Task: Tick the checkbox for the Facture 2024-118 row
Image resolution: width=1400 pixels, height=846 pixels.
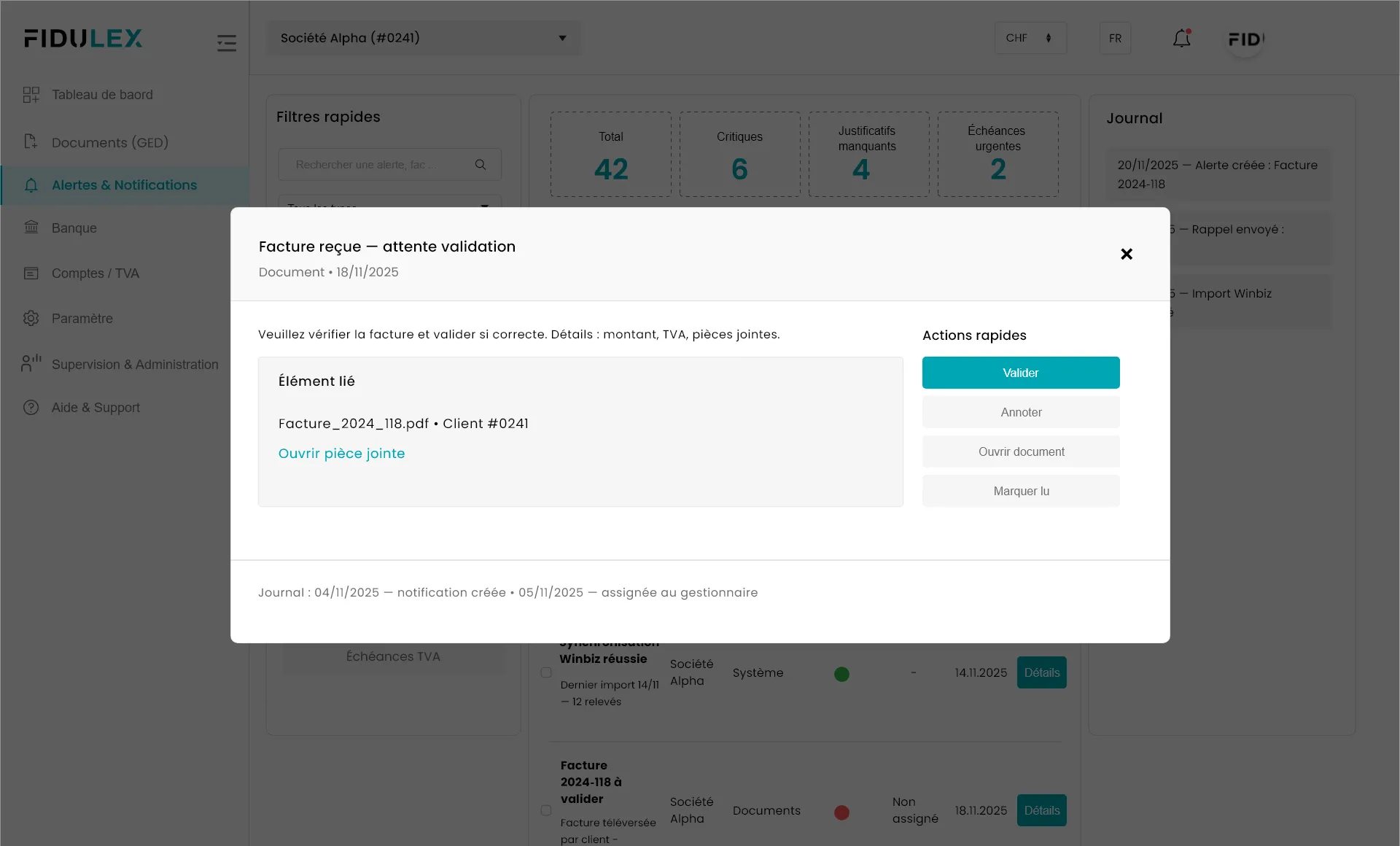Action: 546,810
